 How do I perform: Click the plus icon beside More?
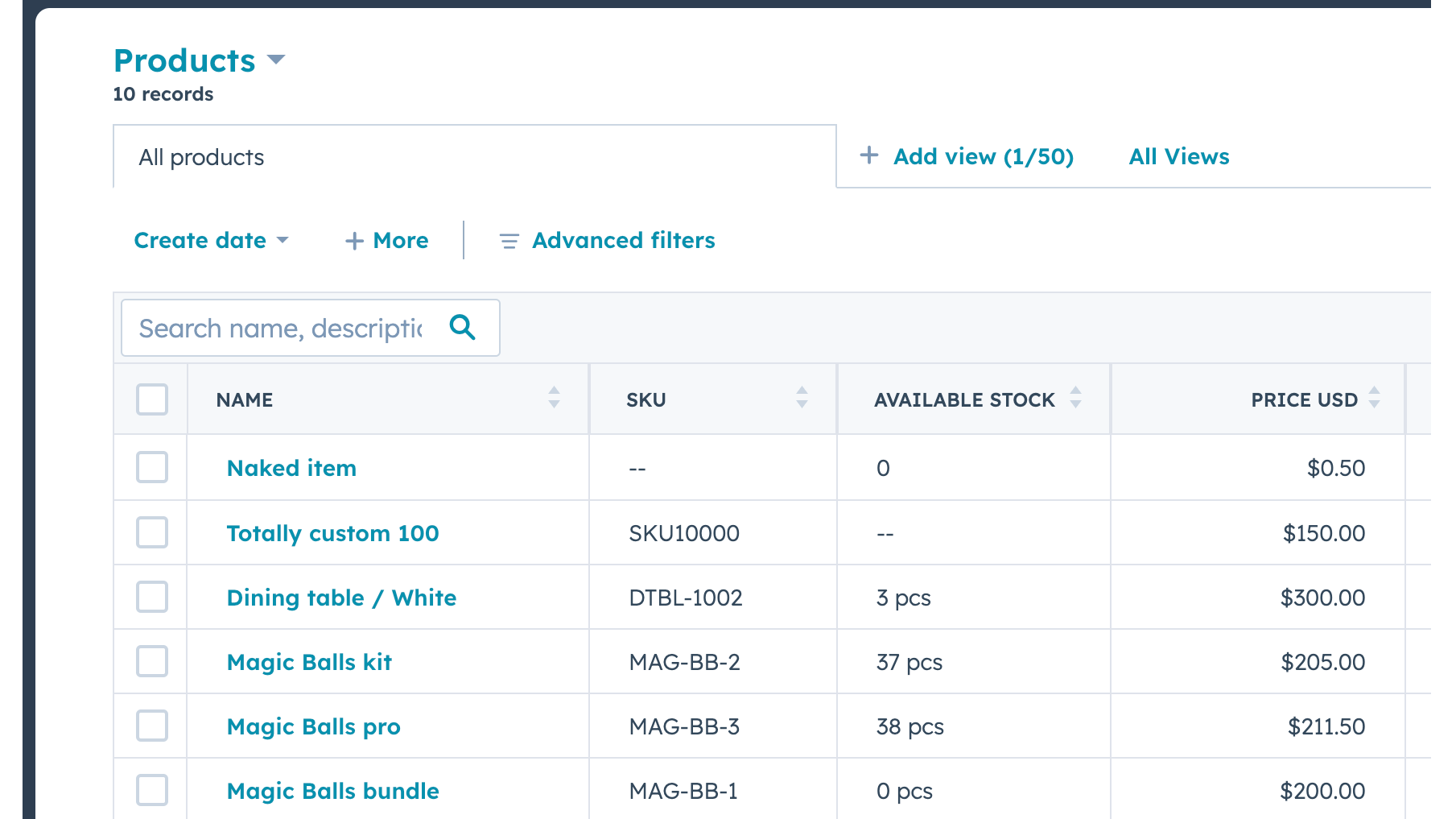click(x=354, y=241)
